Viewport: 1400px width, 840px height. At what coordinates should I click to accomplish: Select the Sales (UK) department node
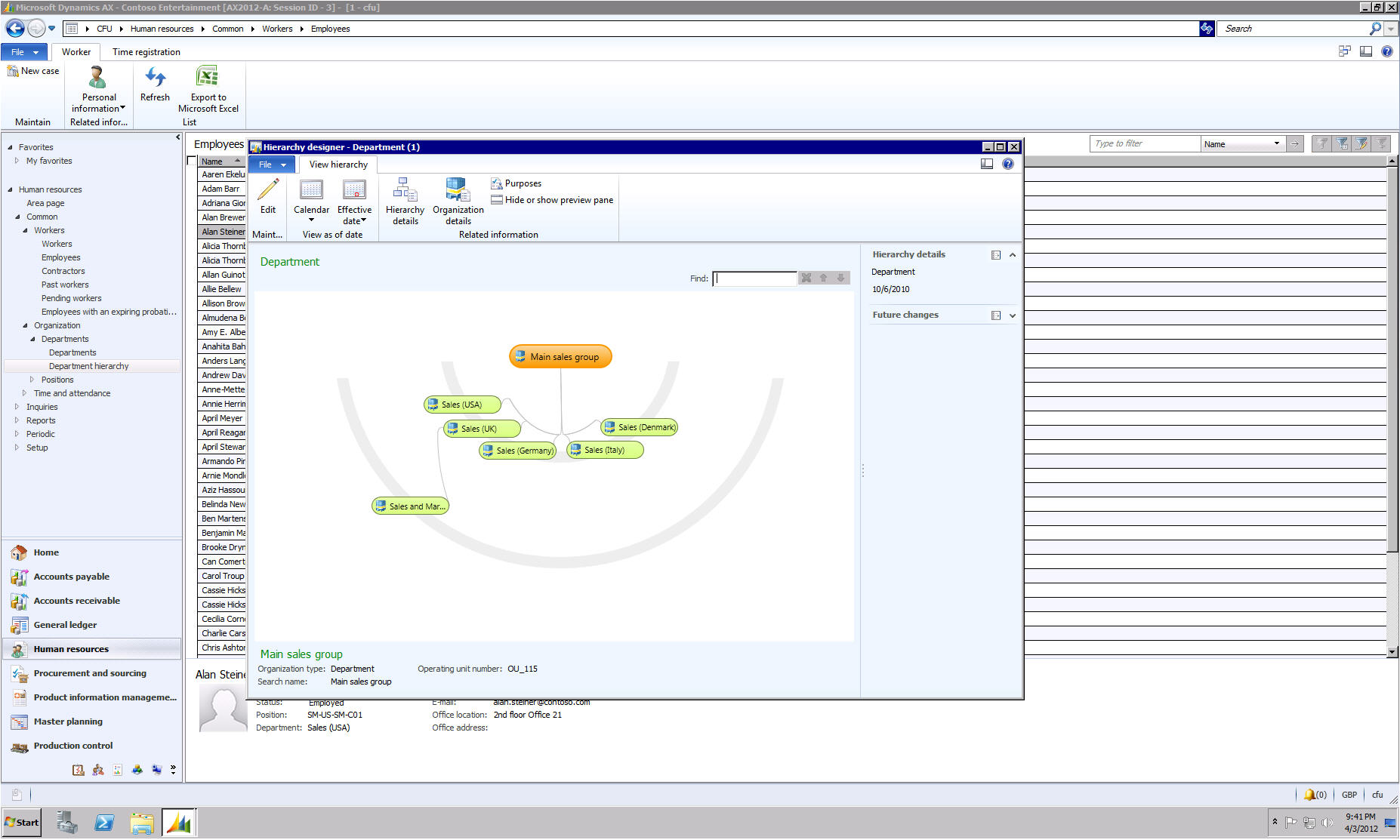pyautogui.click(x=481, y=429)
